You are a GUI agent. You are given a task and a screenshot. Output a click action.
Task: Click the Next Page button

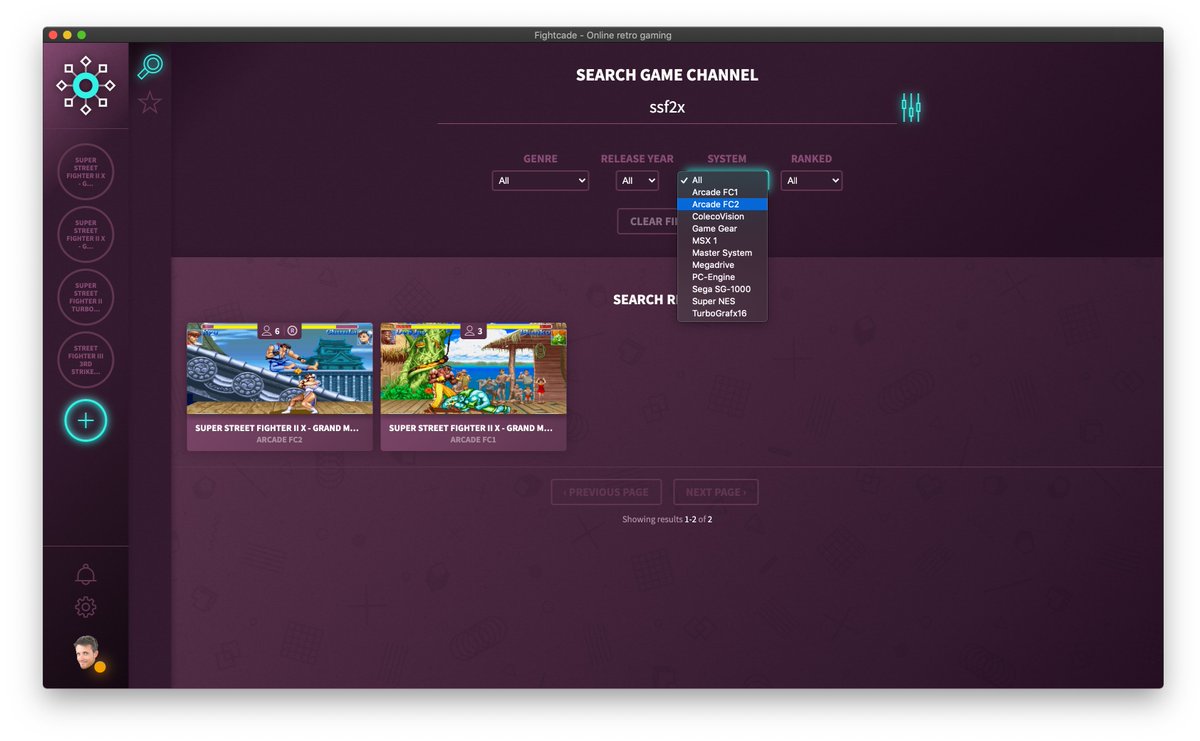(715, 492)
